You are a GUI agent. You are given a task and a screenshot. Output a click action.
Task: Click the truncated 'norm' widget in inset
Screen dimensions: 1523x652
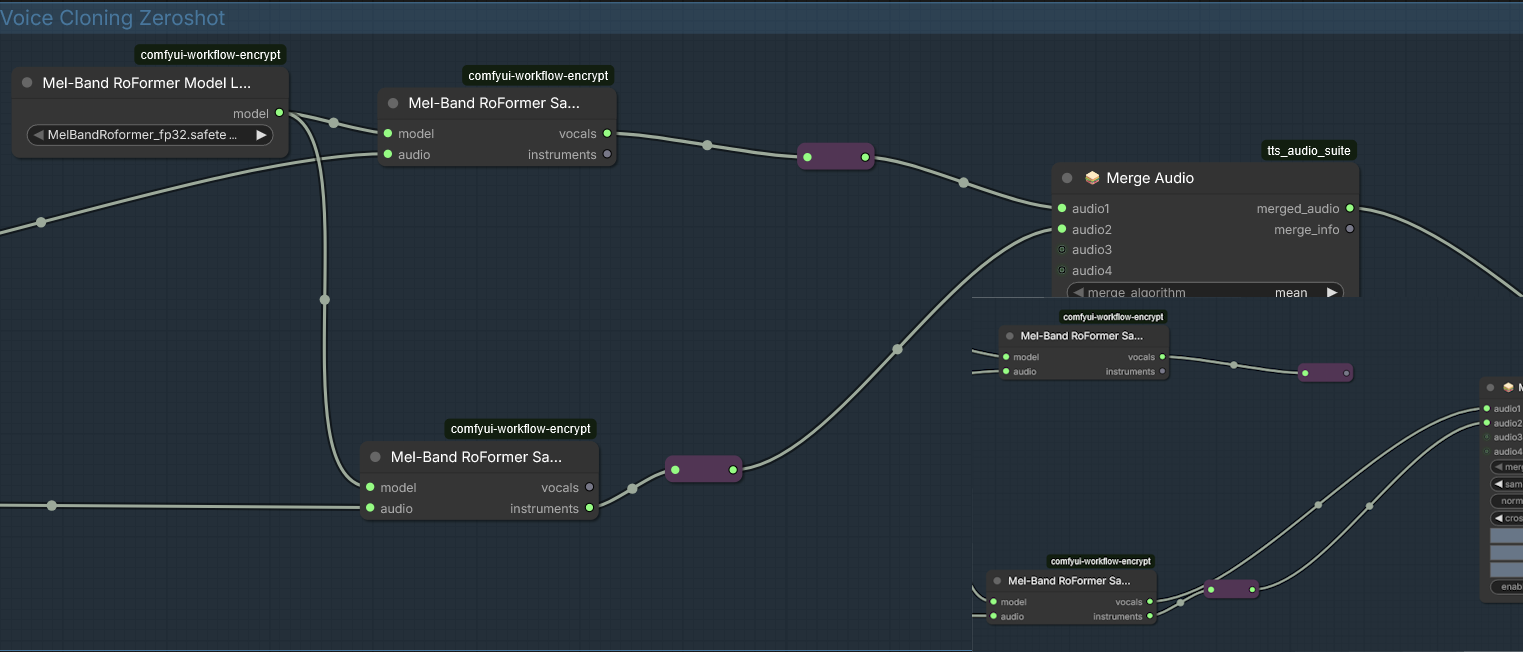tap(1507, 501)
